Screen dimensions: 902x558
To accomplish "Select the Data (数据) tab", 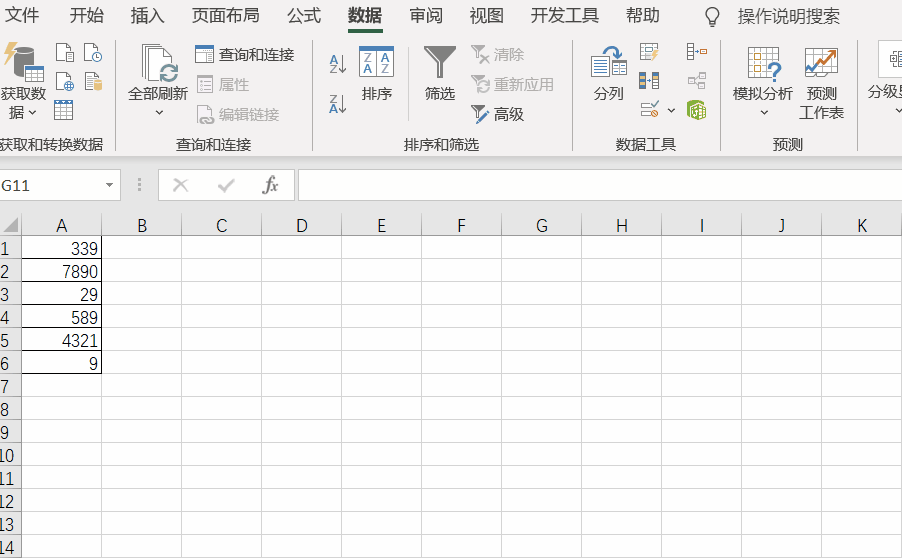I will tap(365, 16).
